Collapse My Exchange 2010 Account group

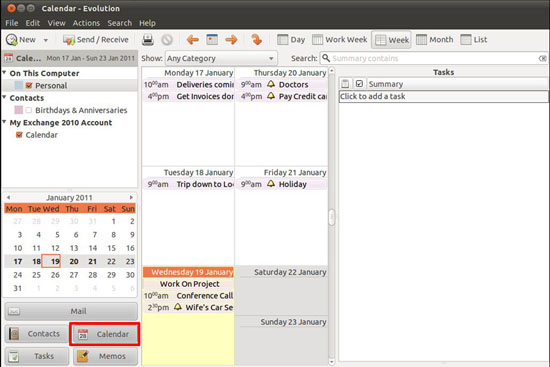[x=5, y=122]
